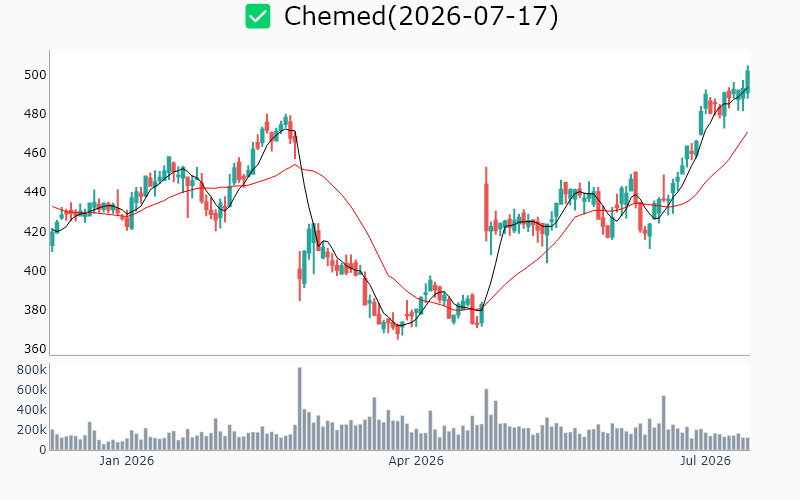Click the 440 price axis label
The image size is (800, 500).
[x=35, y=192]
